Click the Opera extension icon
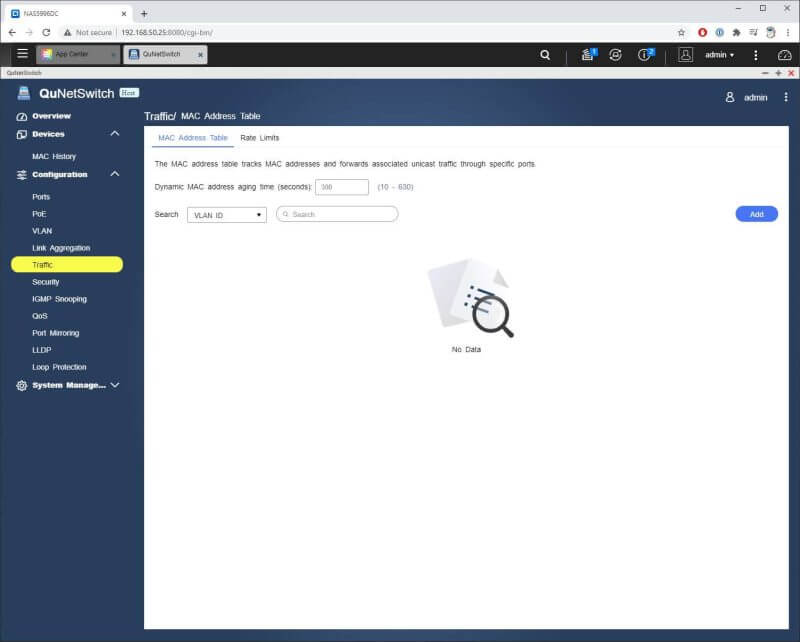This screenshot has height=642, width=800. [702, 33]
